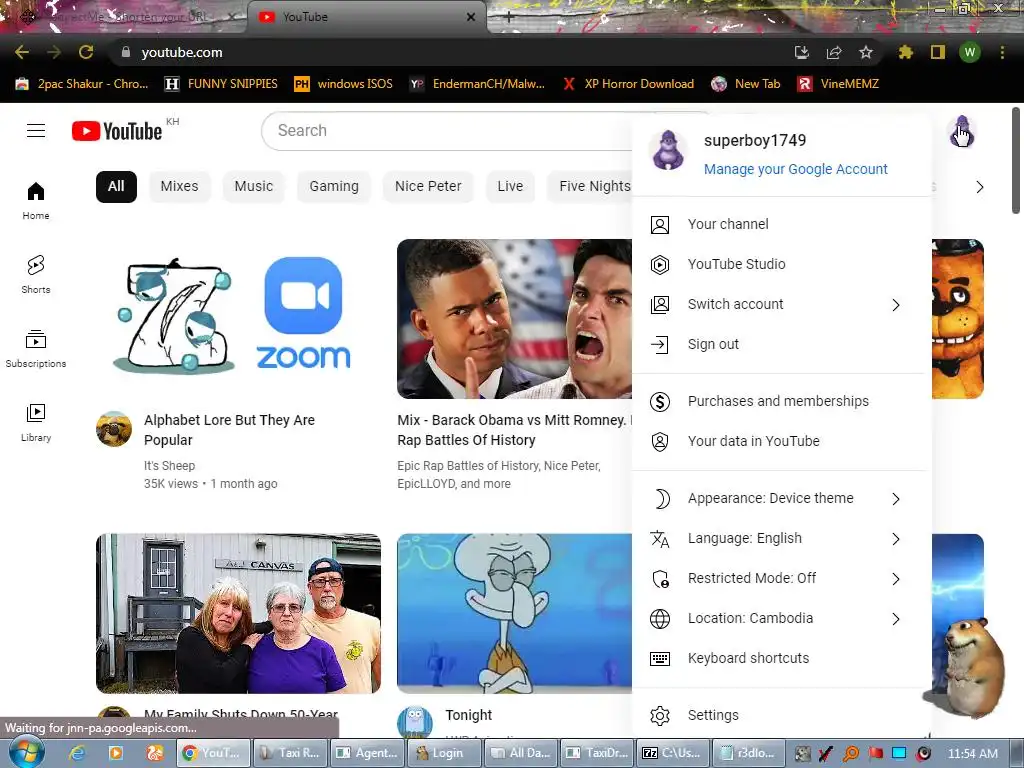Open Subscriptions in the sidebar
This screenshot has height=768, width=1024.
tap(36, 349)
